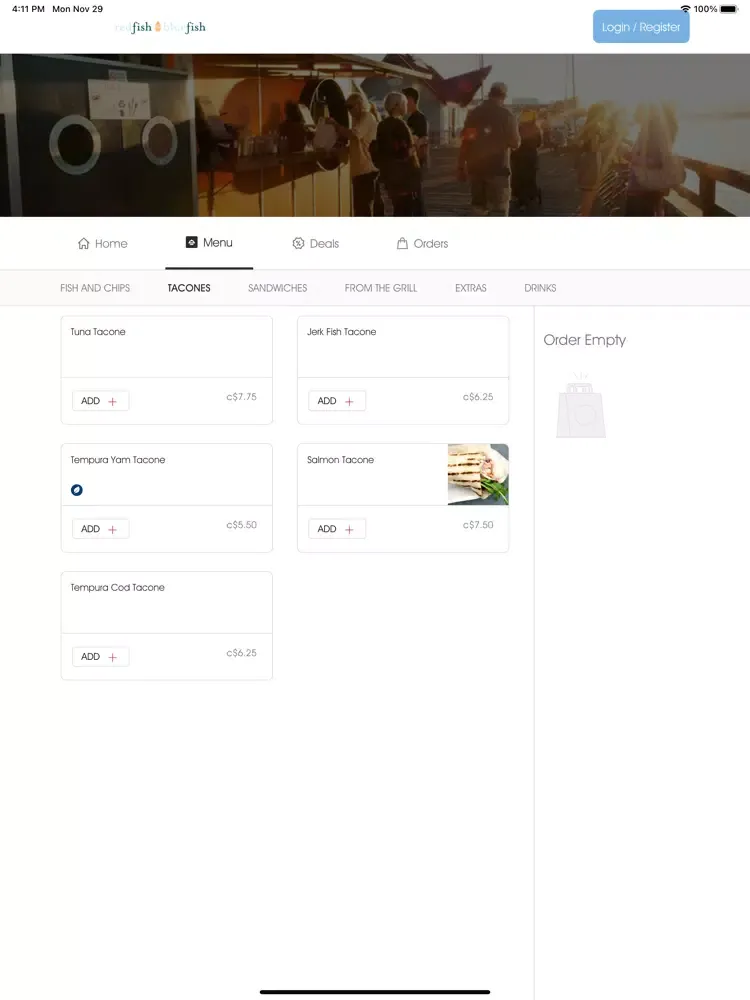This screenshot has height=1000, width=750.
Task: Add Tempura Cod Tacone to order
Action: (100, 657)
